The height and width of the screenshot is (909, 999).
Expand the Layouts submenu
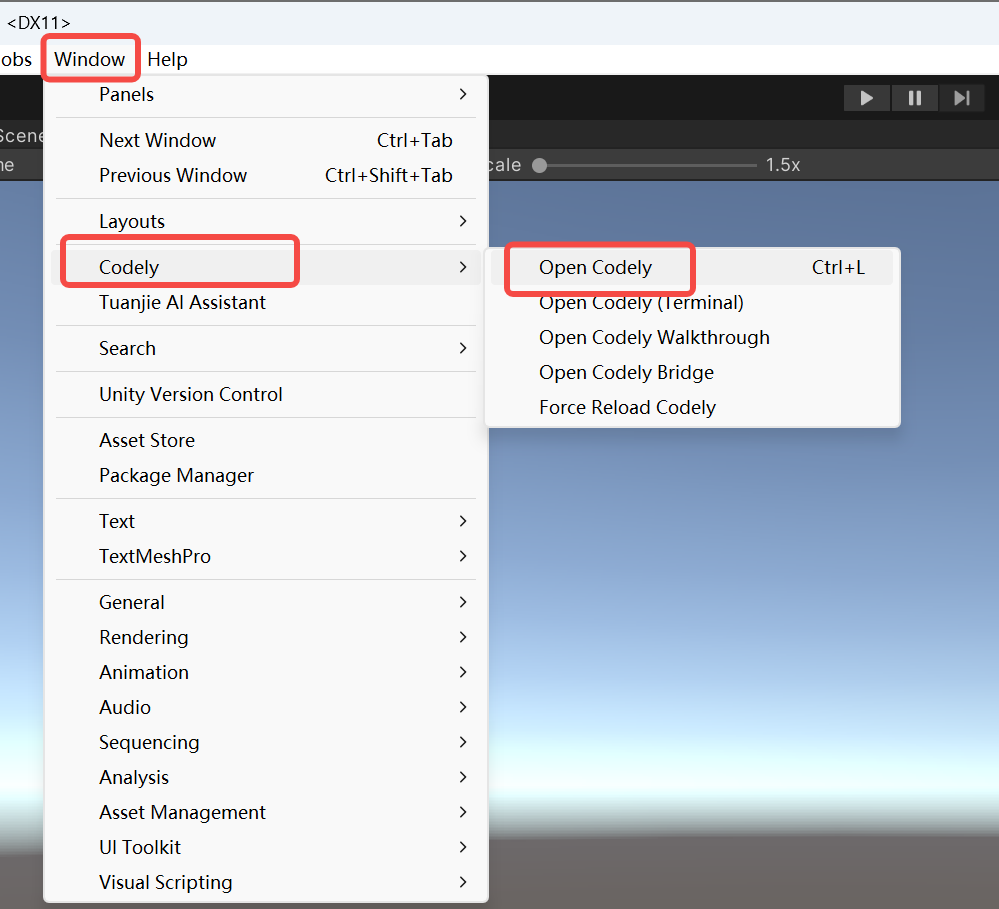(x=266, y=221)
